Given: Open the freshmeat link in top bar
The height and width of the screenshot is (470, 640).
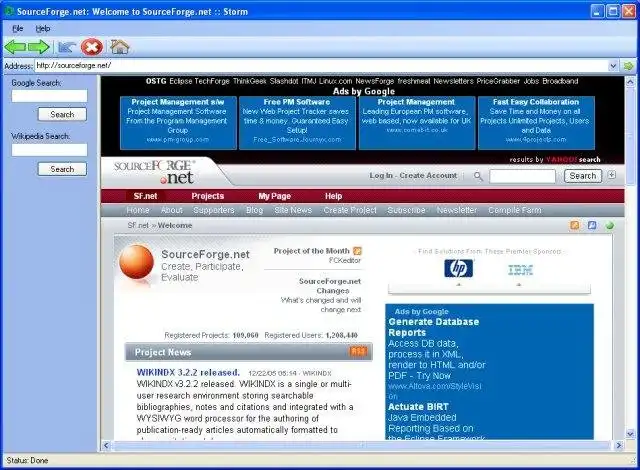Looking at the screenshot, I should point(413,81).
